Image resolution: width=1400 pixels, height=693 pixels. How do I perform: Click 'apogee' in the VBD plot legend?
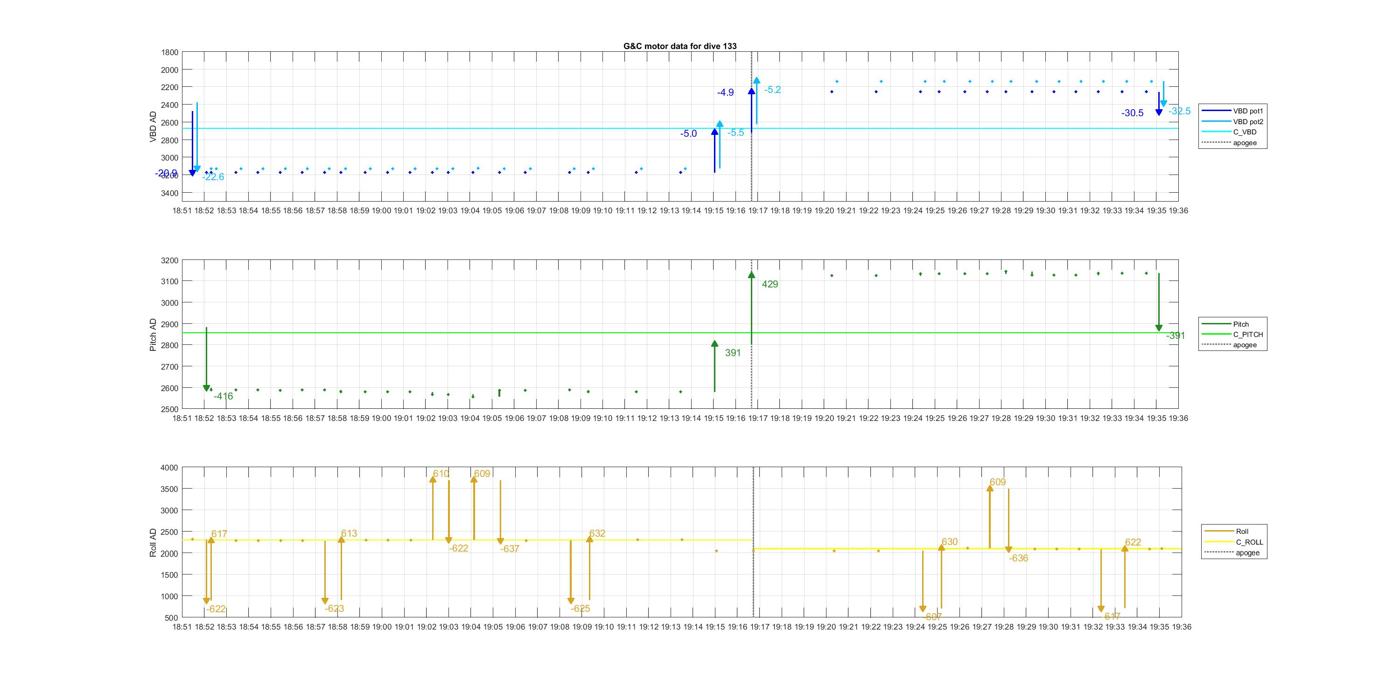[1229, 143]
